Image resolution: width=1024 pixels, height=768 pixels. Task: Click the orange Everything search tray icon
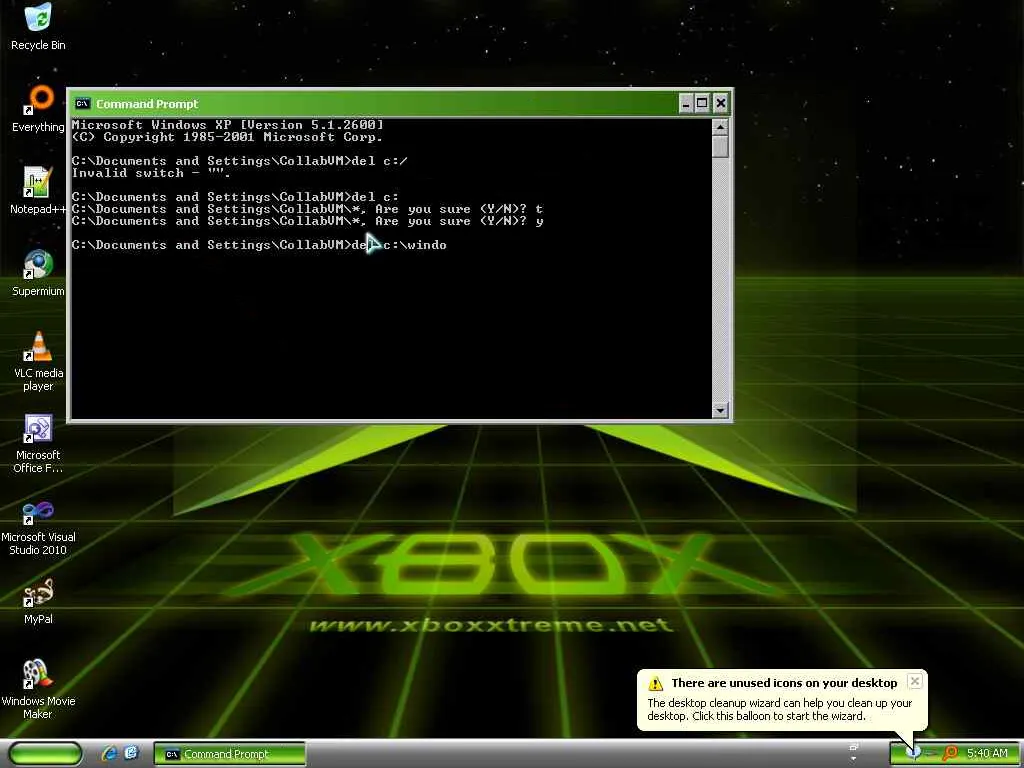point(951,753)
